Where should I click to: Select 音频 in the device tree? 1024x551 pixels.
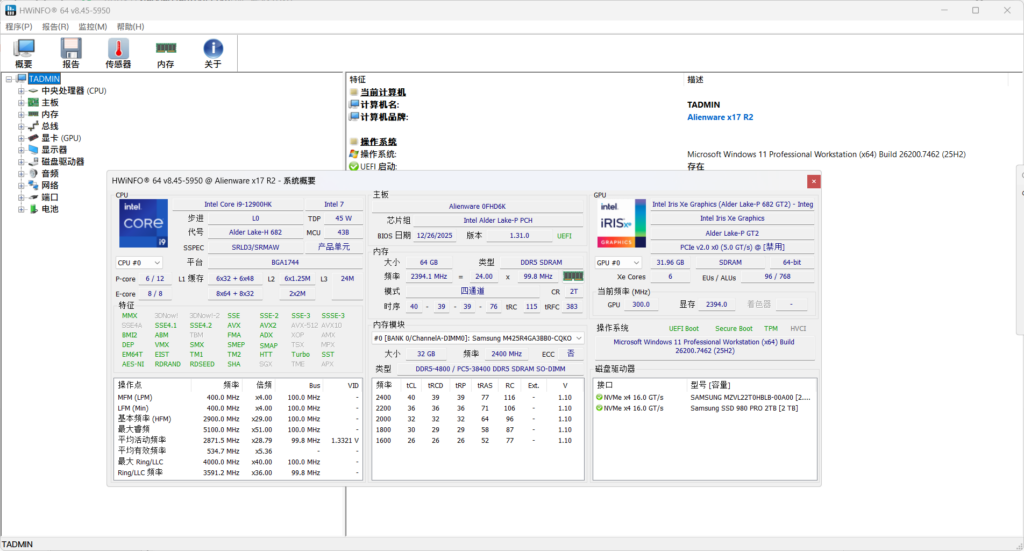coord(50,173)
